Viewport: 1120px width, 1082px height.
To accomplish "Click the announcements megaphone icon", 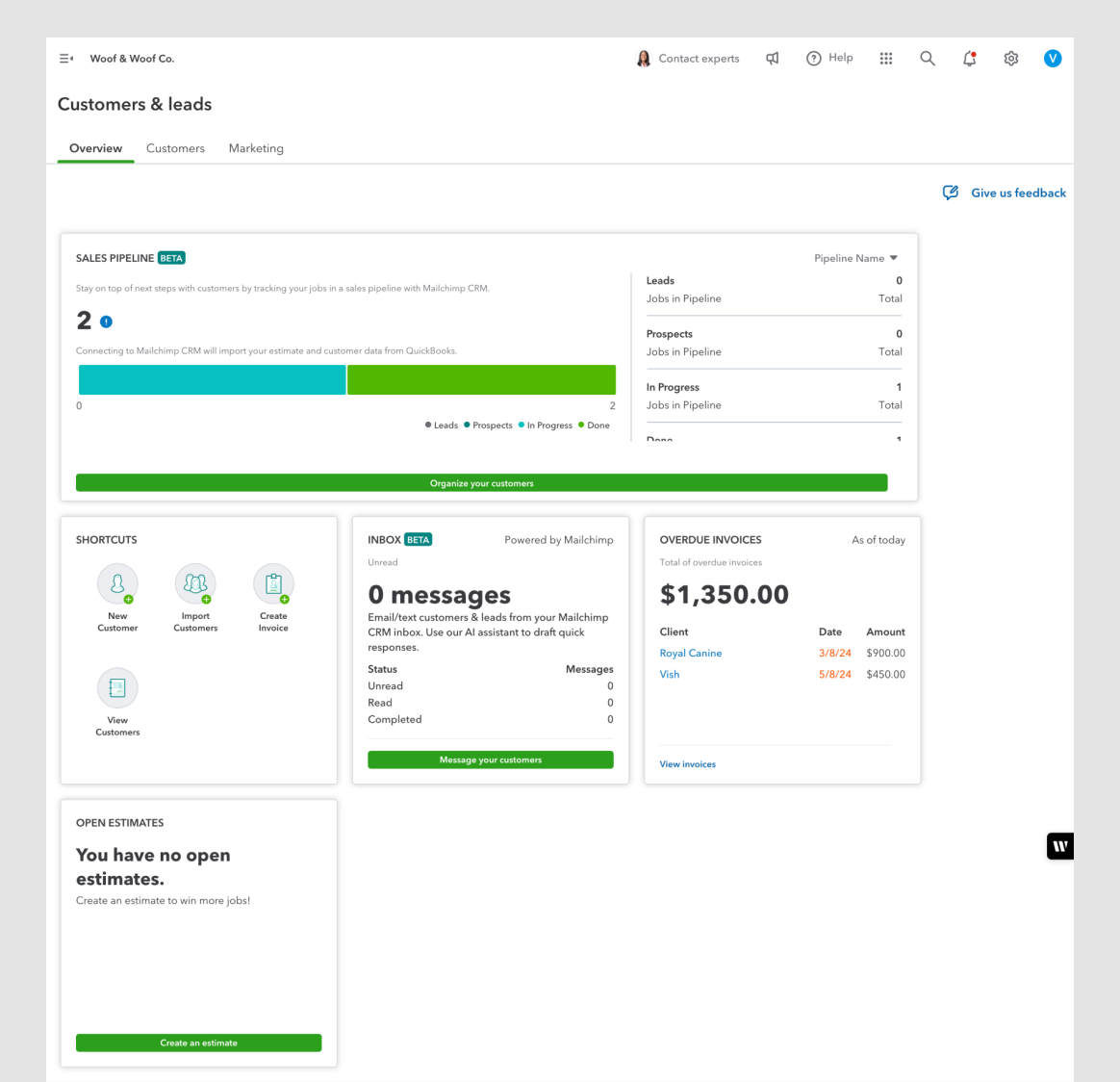I will [772, 58].
